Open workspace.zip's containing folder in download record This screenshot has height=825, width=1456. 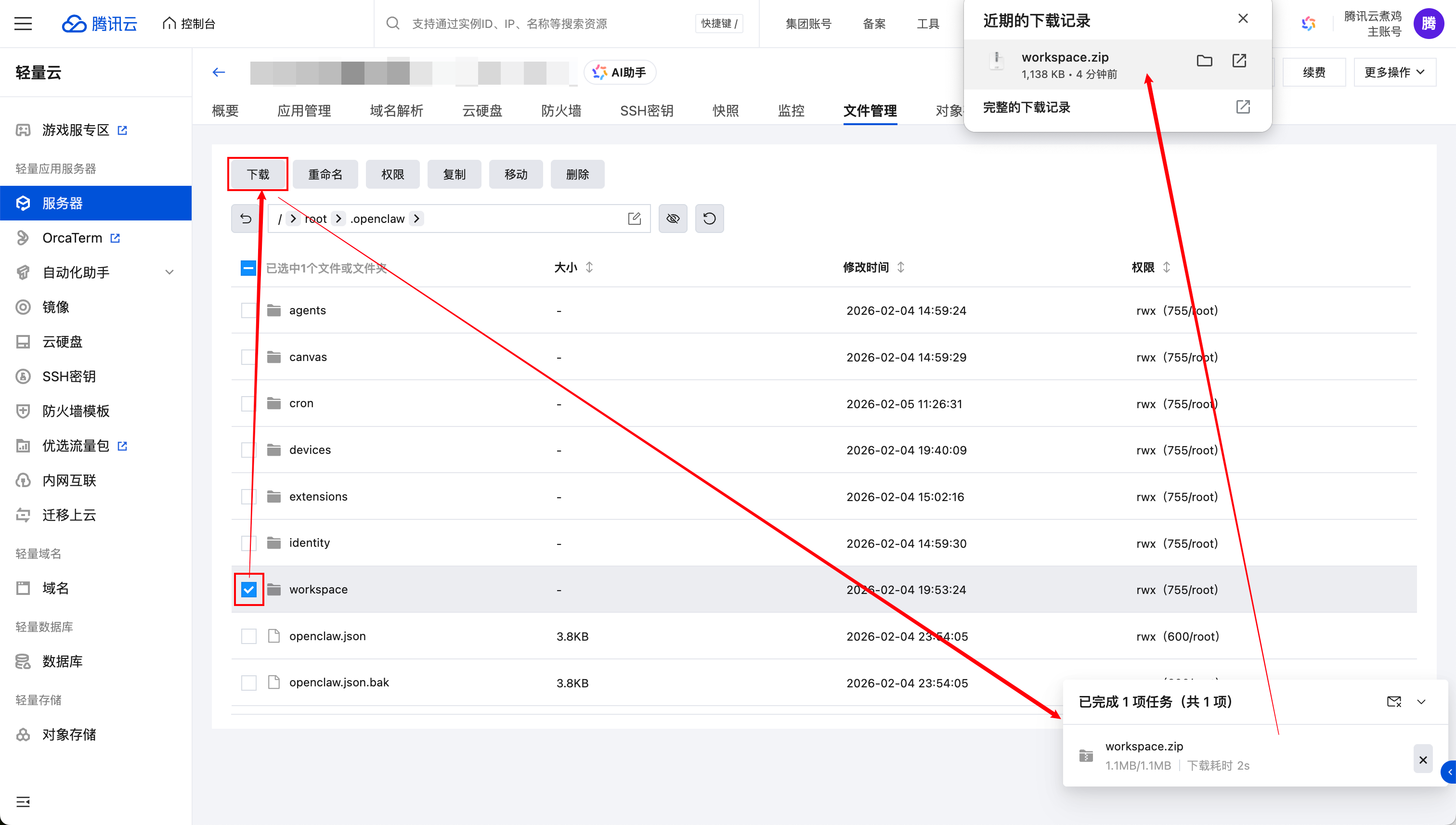point(1204,61)
